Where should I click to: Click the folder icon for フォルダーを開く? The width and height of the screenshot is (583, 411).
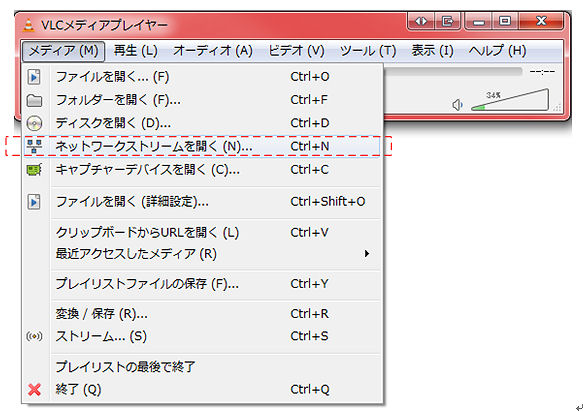tap(34, 100)
